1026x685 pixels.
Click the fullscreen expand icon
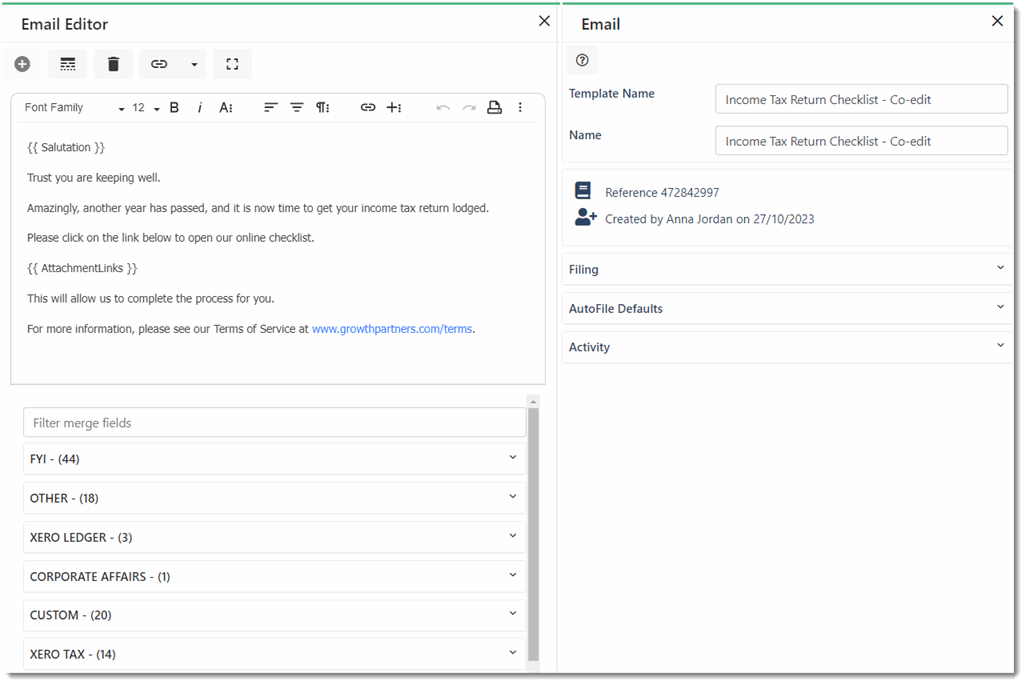tap(232, 64)
